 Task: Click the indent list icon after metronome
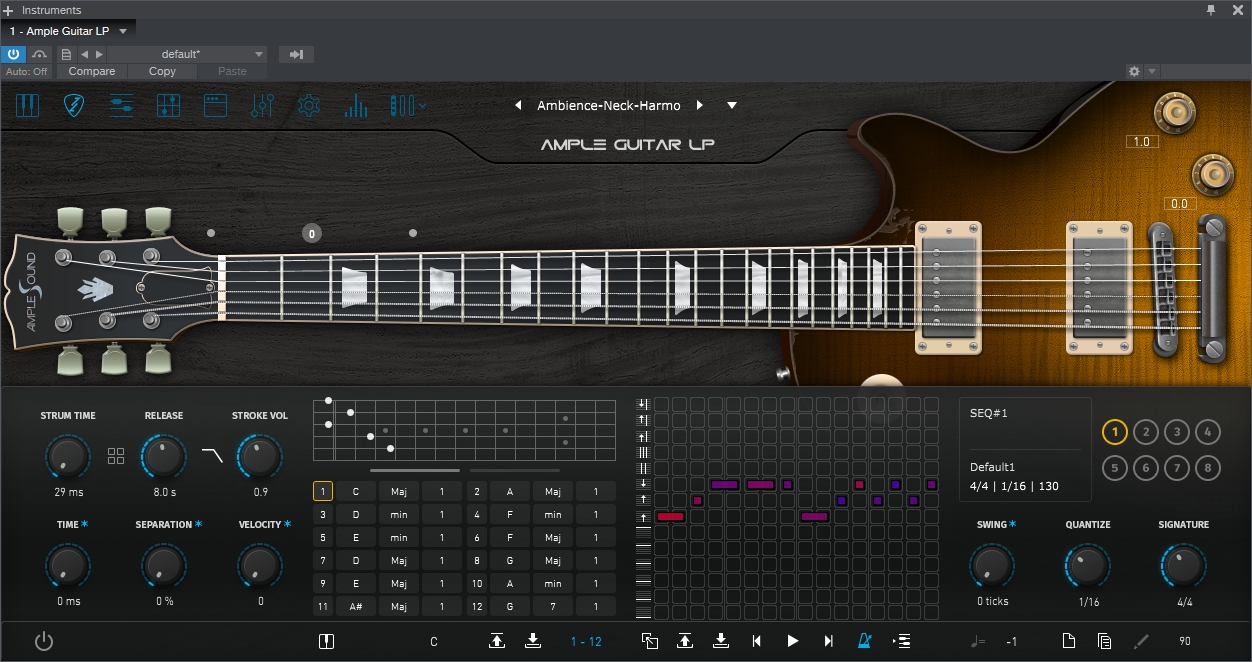901,641
